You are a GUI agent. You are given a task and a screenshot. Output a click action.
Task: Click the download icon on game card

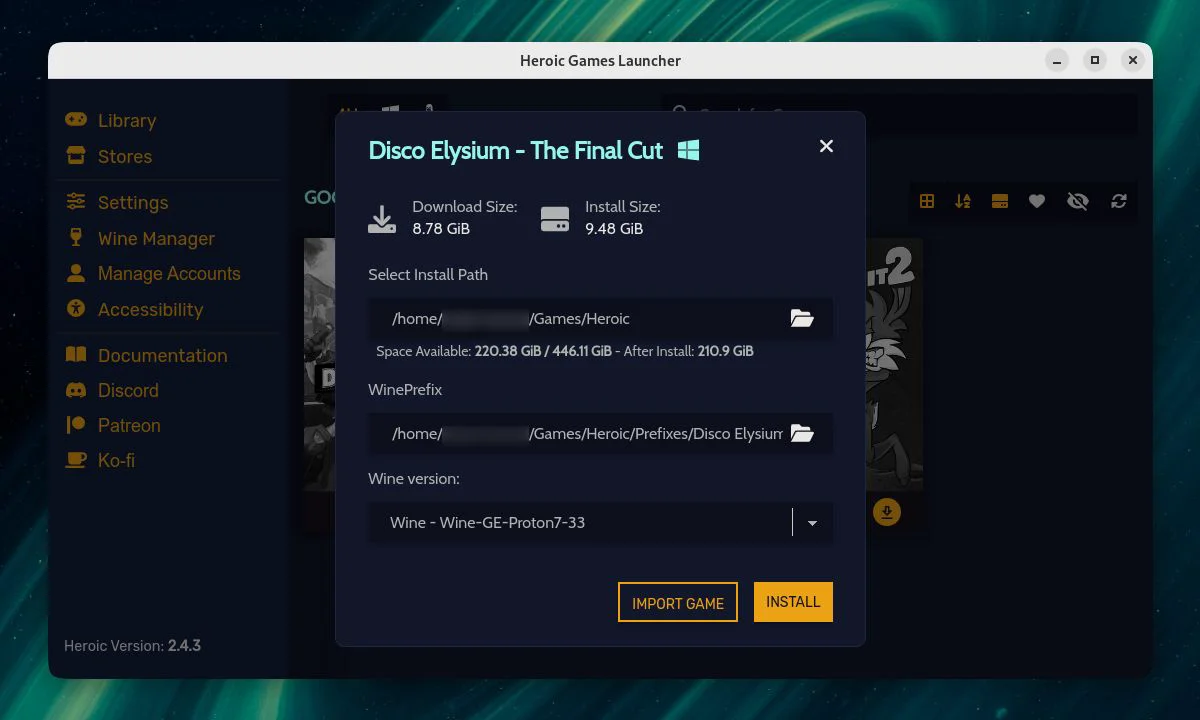point(887,512)
